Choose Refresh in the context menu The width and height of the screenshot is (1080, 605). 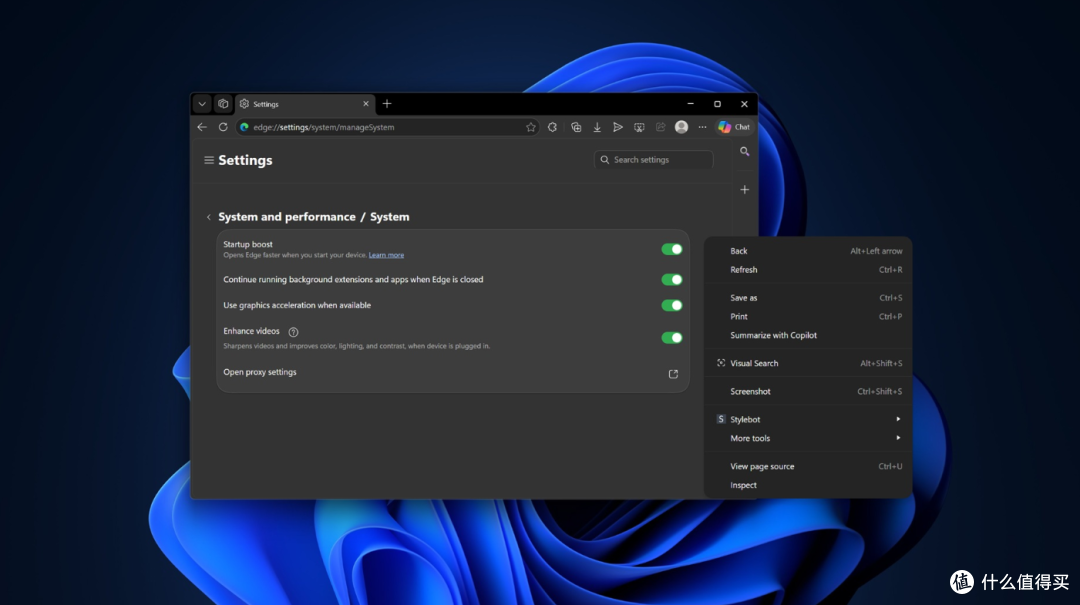tap(808, 270)
